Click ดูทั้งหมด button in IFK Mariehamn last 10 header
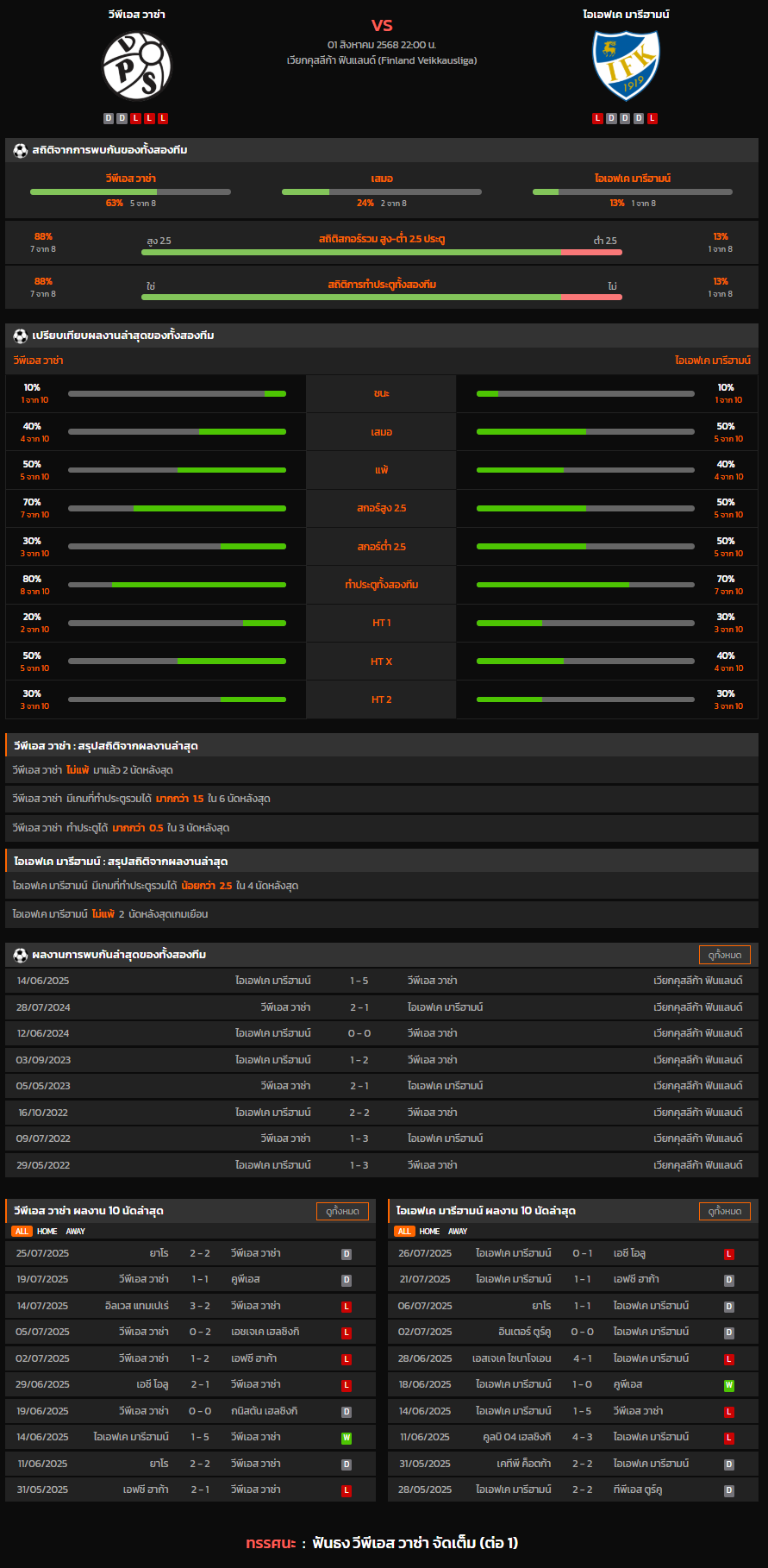 click(725, 1211)
